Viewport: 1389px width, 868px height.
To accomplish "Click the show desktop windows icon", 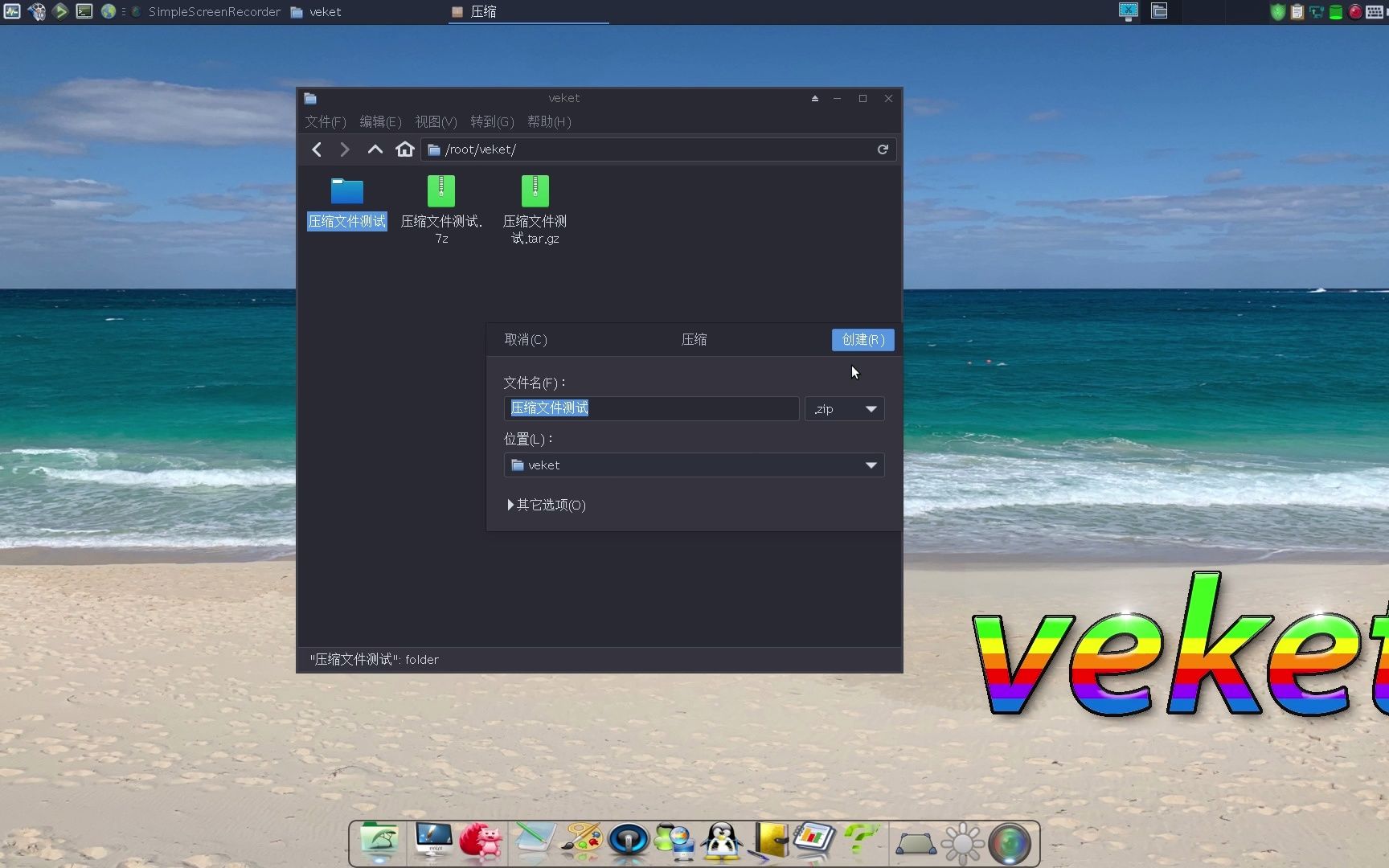I will point(1159,11).
